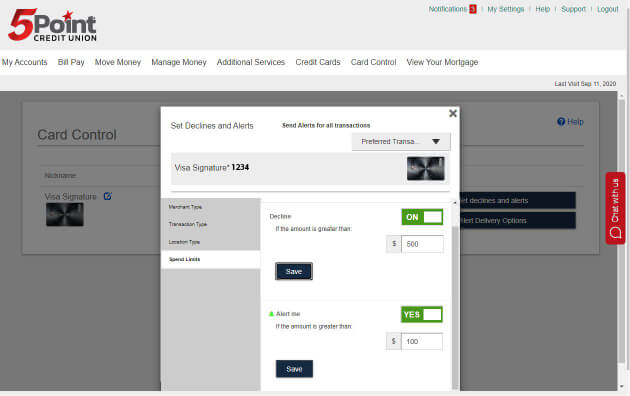
Task: Click the 5Point Credit Union logo
Action: click(52, 25)
